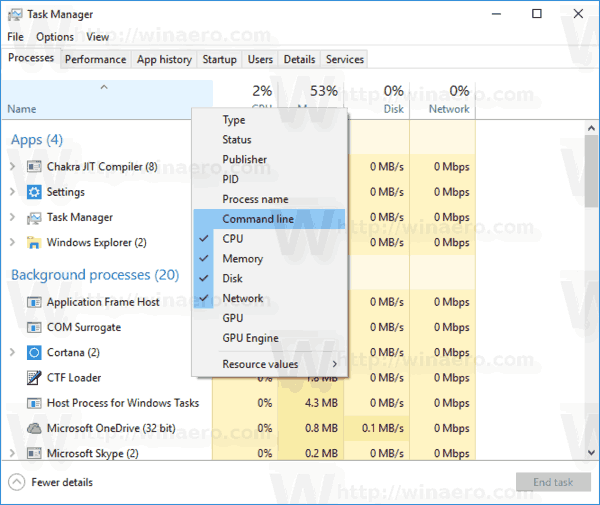Screen dimensions: 600x505
Task: Open the Resource values submenu
Action: (x=270, y=364)
